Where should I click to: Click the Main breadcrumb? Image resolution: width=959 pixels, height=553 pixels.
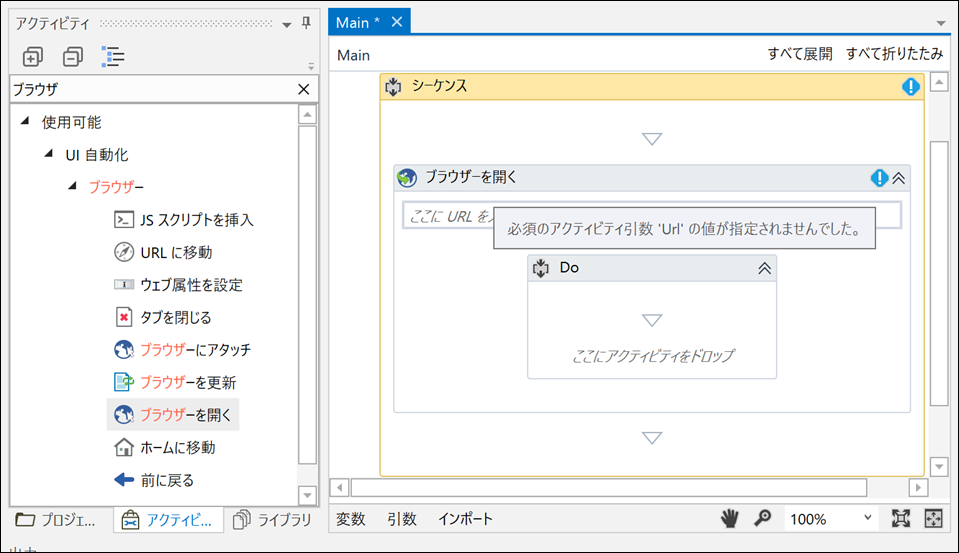354,55
